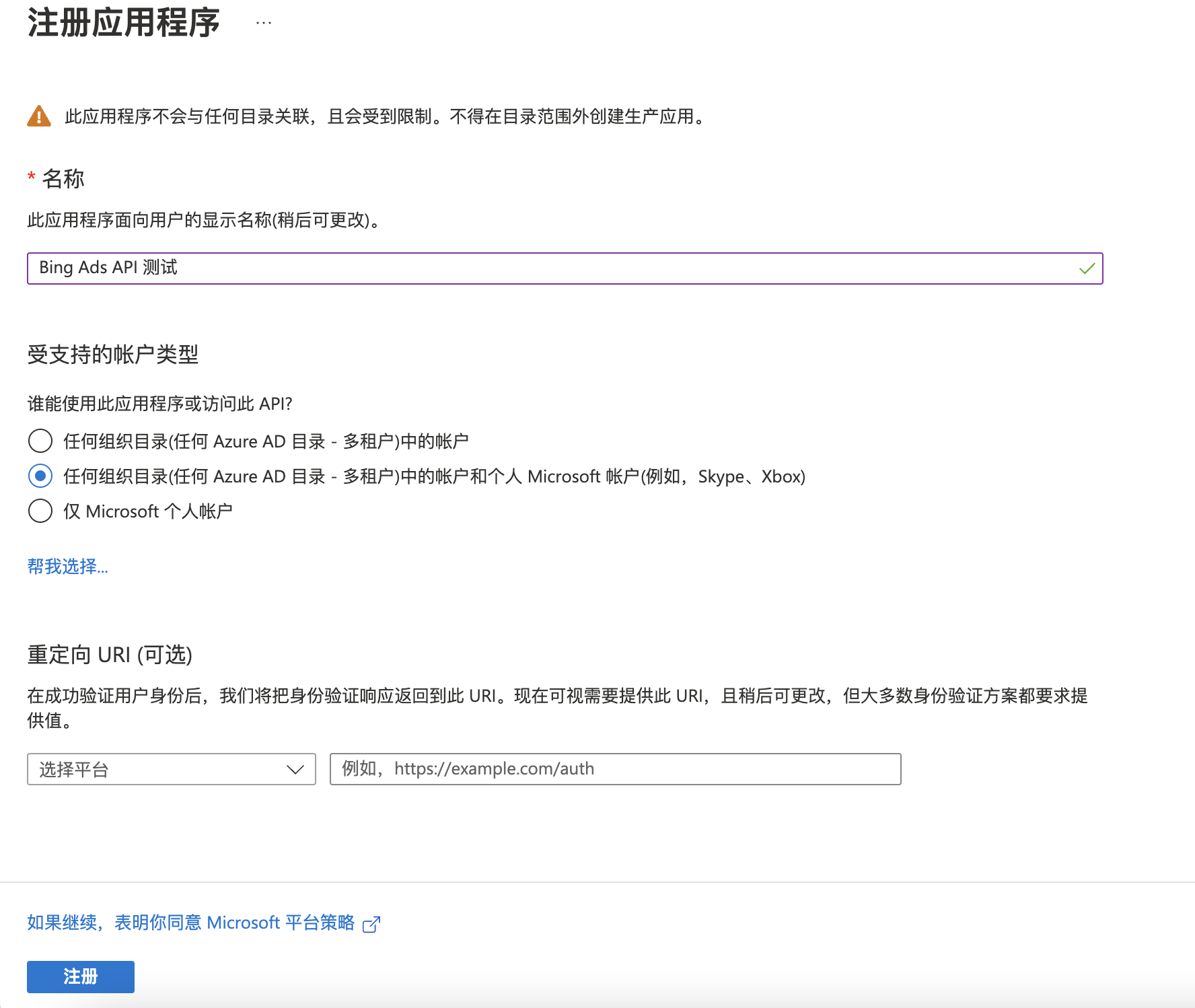Viewport: 1195px width, 1008px height.
Task: Click the '受支持的帐户类型' section heading
Action: (113, 355)
